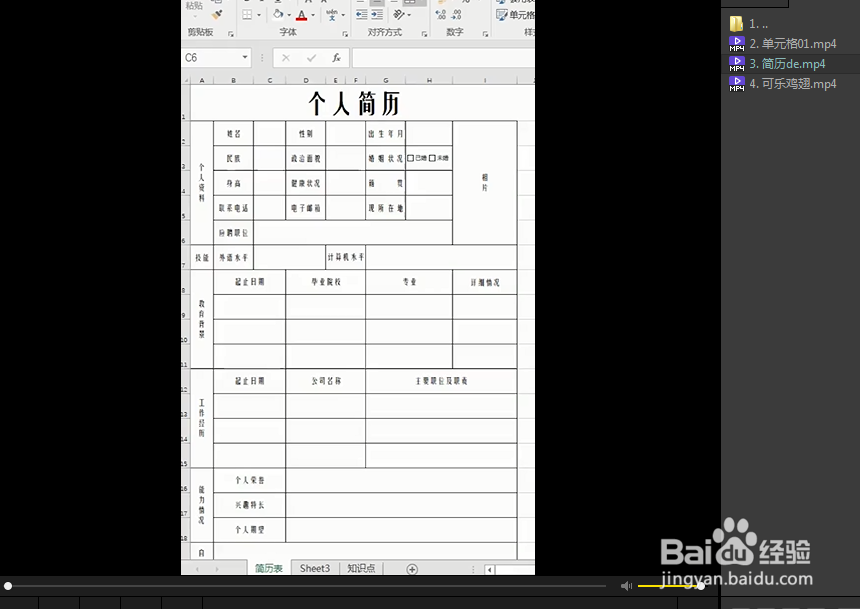Click the 公司名称 header cell

click(326, 381)
